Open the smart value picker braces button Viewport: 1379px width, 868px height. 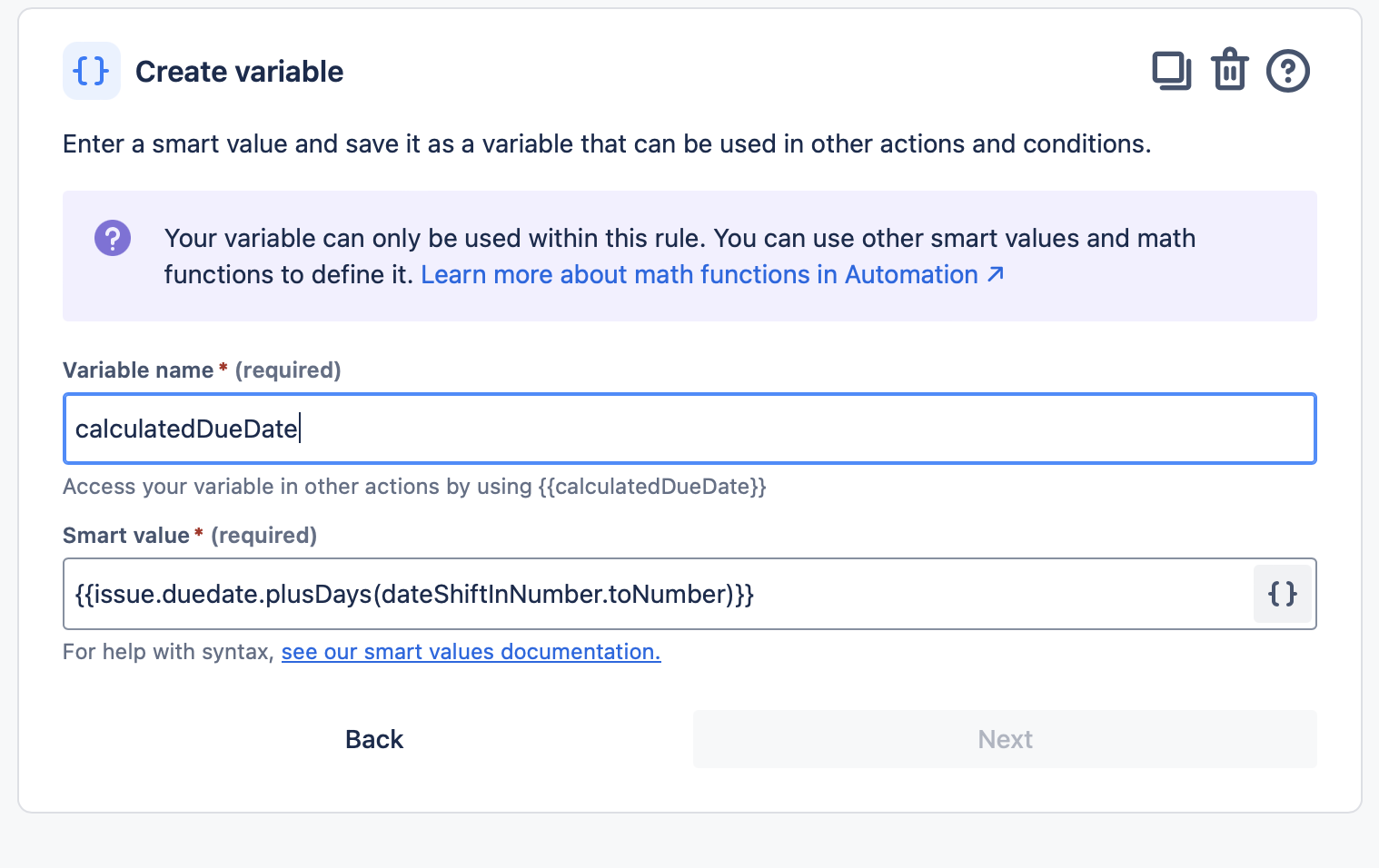pyautogui.click(x=1283, y=594)
